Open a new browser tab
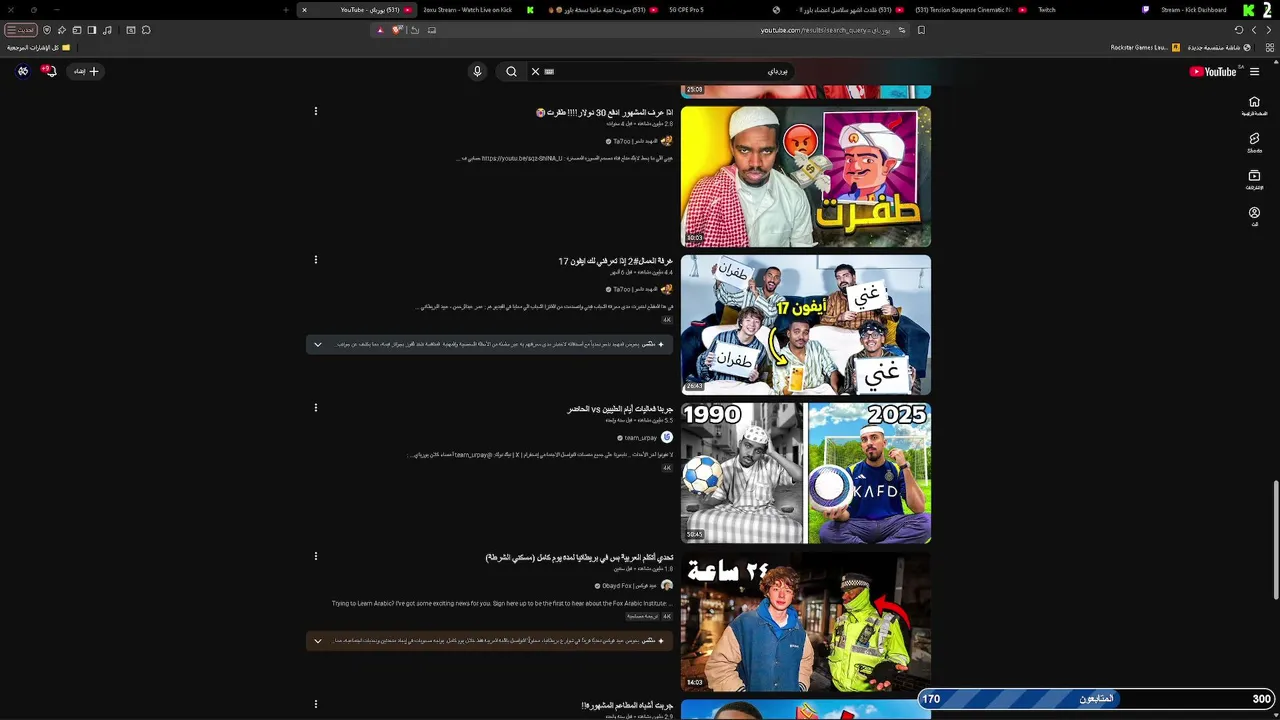Viewport: 1280px width, 720px height. tap(285, 10)
